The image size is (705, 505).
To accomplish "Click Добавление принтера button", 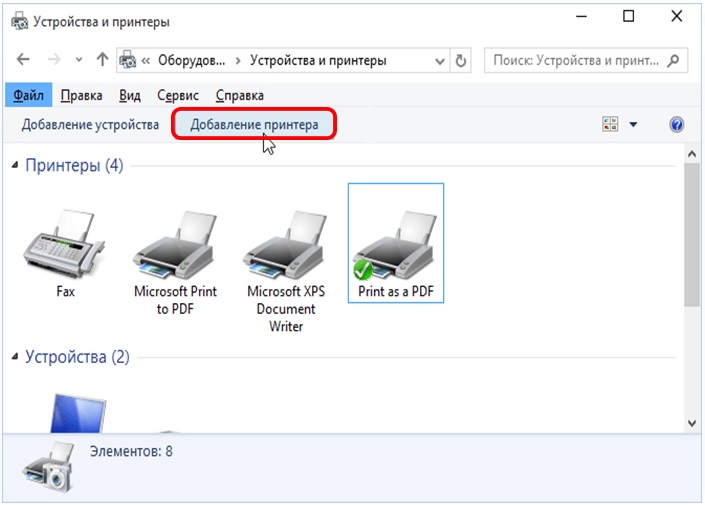I will coord(254,124).
